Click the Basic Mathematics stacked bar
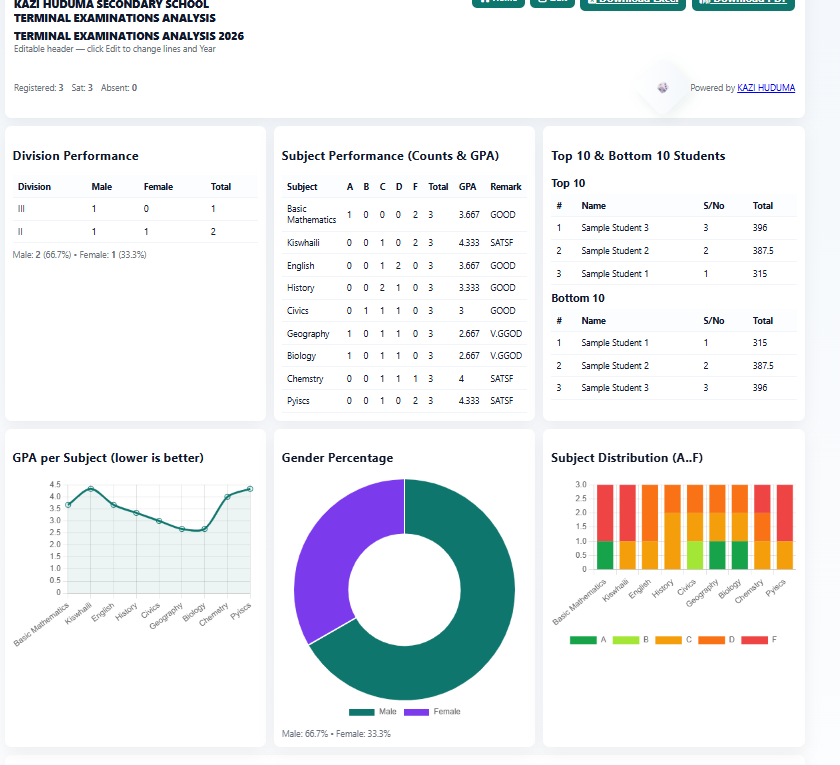The height and width of the screenshot is (765, 840). pyautogui.click(x=605, y=527)
